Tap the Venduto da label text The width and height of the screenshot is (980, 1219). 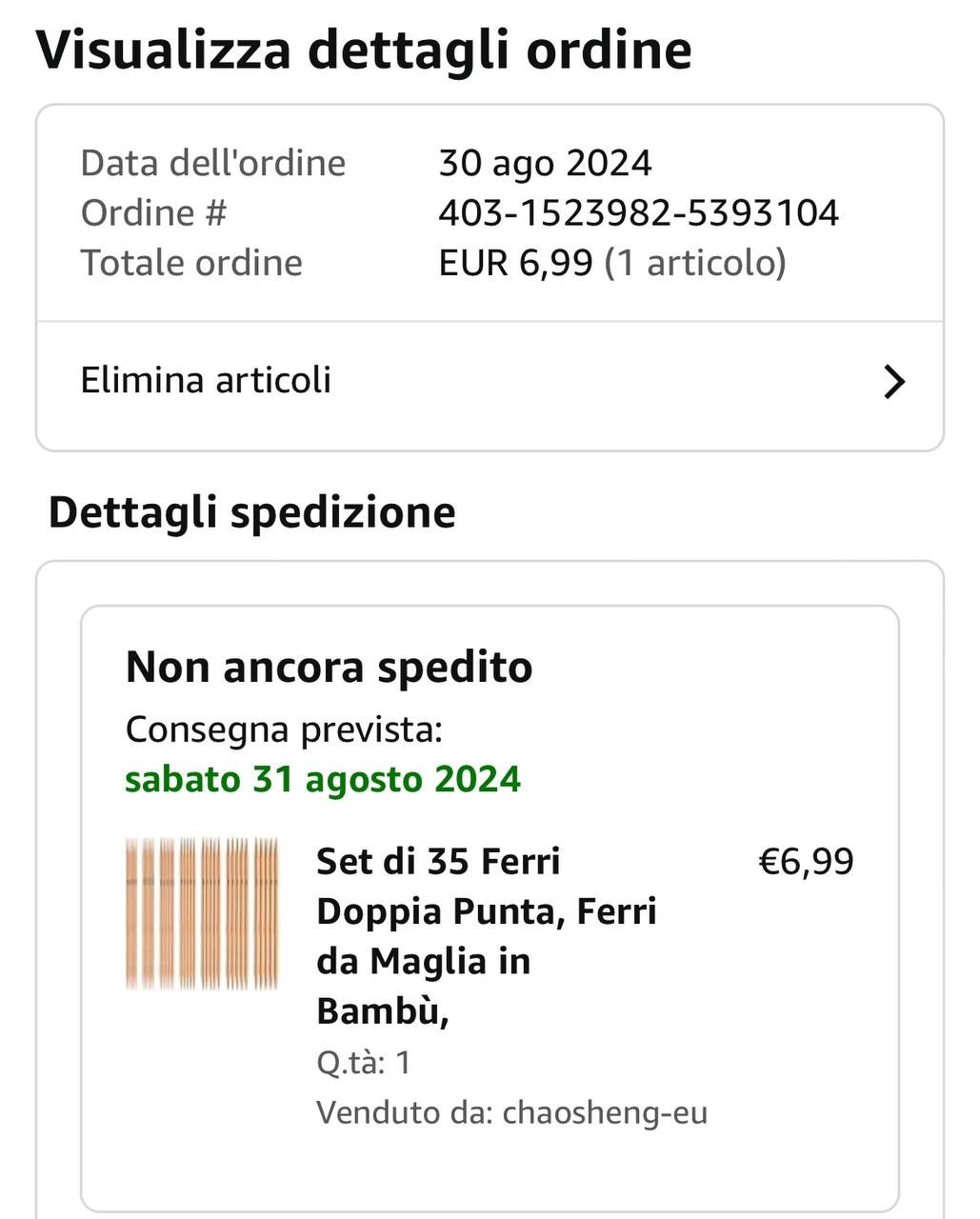[405, 1112]
